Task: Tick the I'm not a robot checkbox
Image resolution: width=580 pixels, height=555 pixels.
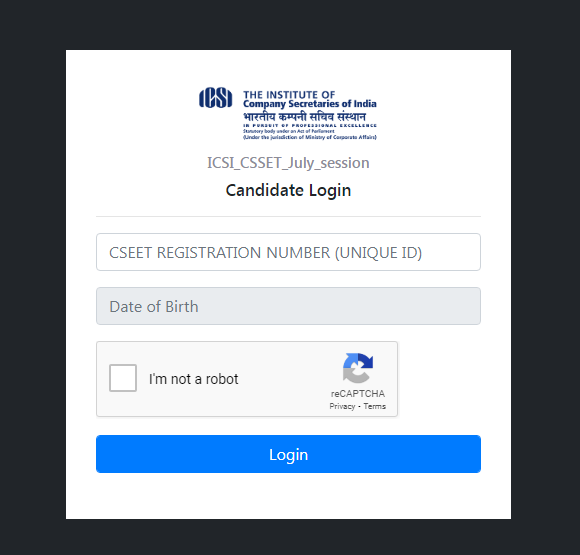Action: point(123,378)
